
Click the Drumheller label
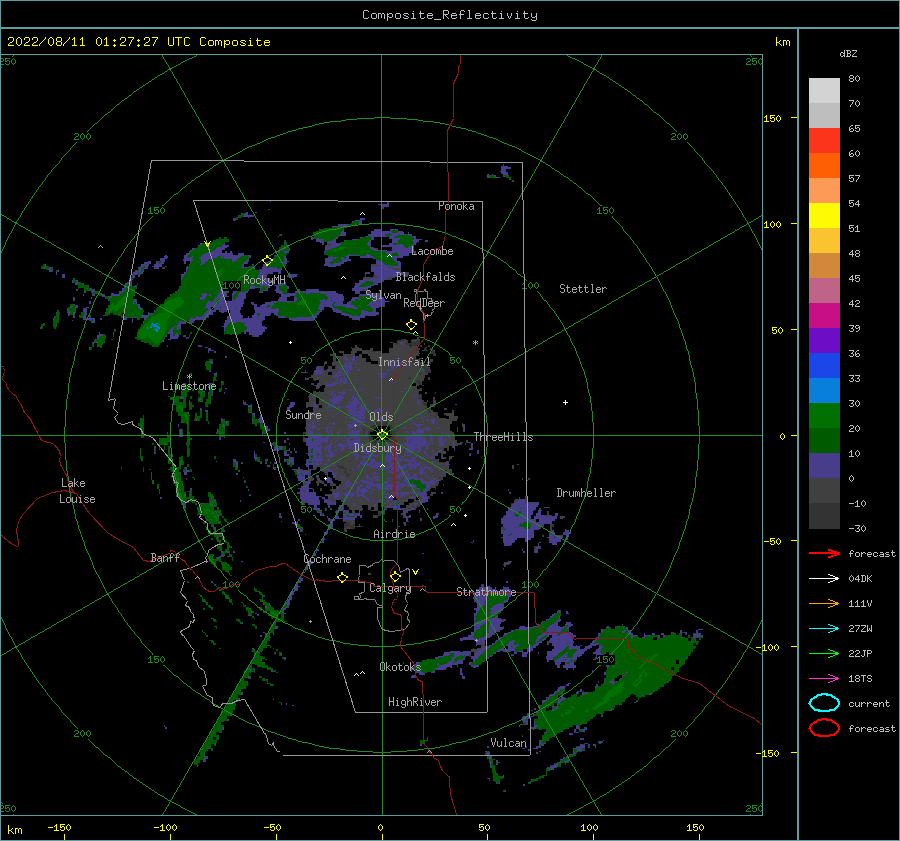pyautogui.click(x=586, y=493)
